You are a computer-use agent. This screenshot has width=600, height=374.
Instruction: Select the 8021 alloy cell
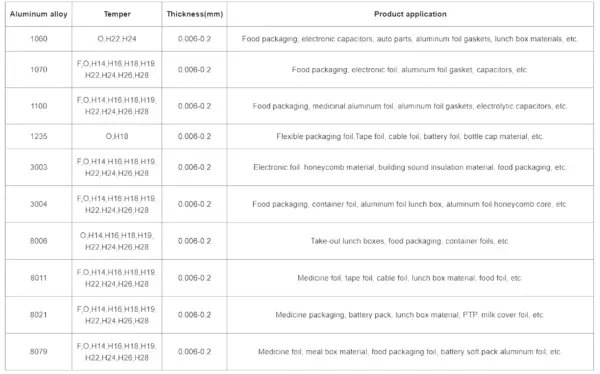coord(39,315)
